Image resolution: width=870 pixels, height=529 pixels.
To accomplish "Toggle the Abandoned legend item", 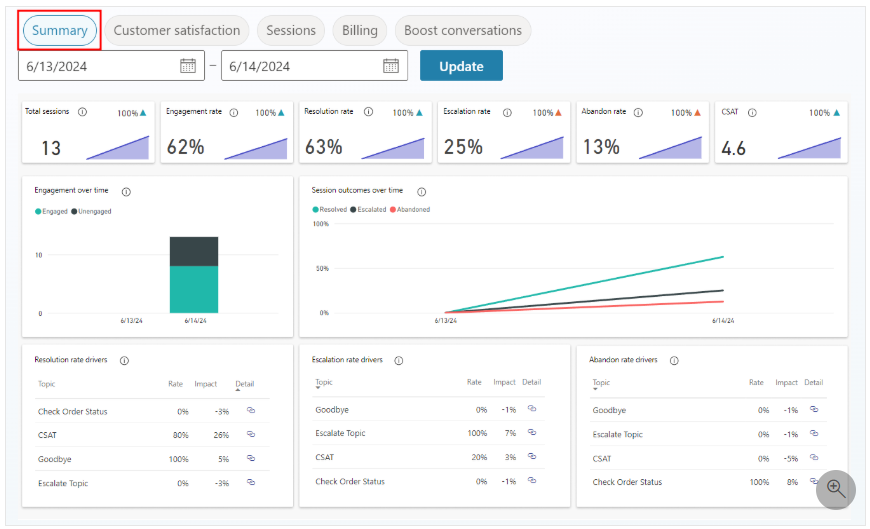I will 411,210.
